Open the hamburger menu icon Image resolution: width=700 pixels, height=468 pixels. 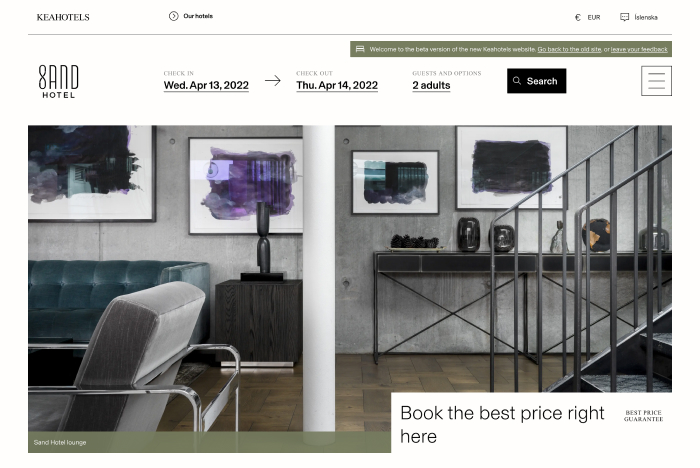(656, 81)
